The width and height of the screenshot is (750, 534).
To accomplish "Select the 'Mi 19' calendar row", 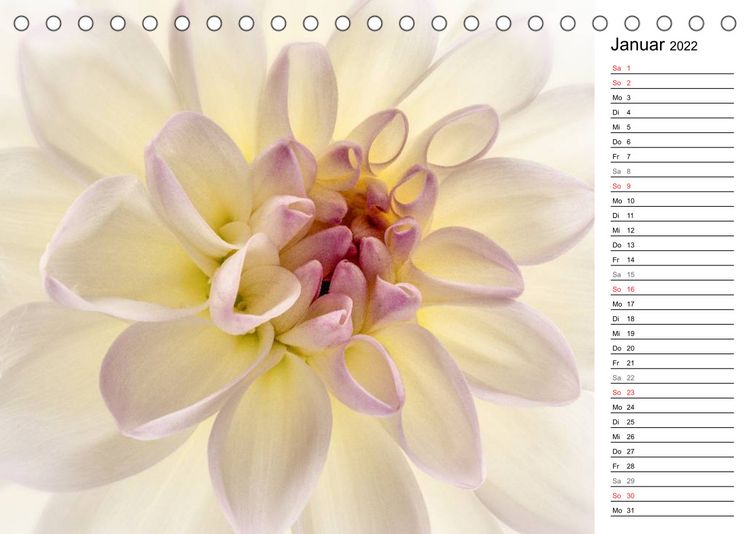I will (x=672, y=334).
